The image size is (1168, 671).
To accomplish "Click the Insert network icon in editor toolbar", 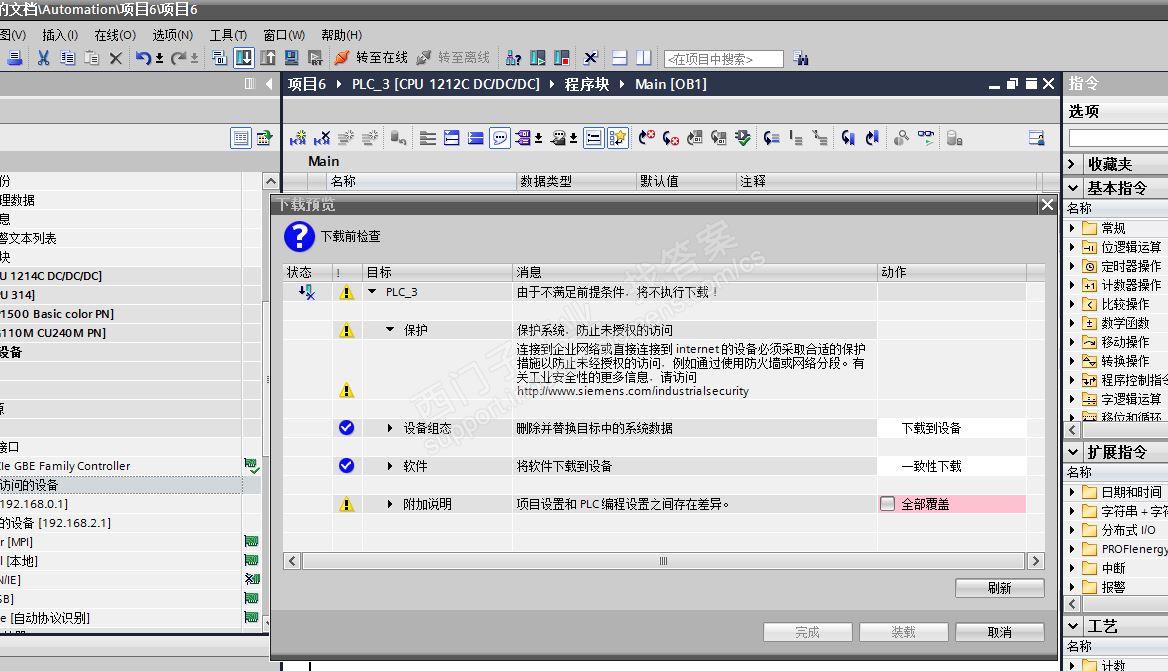I will point(298,138).
